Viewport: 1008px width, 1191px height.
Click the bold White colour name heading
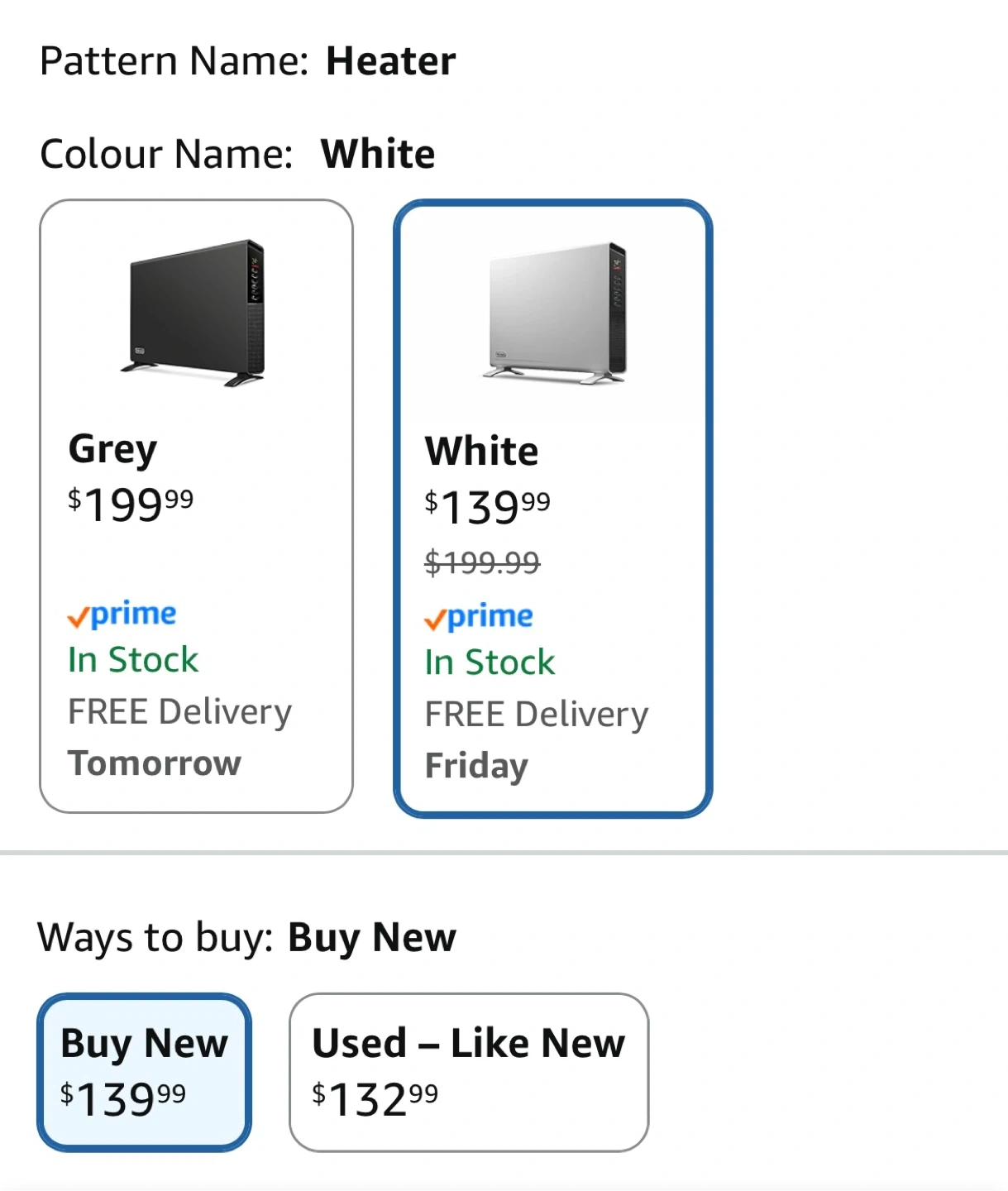click(378, 154)
